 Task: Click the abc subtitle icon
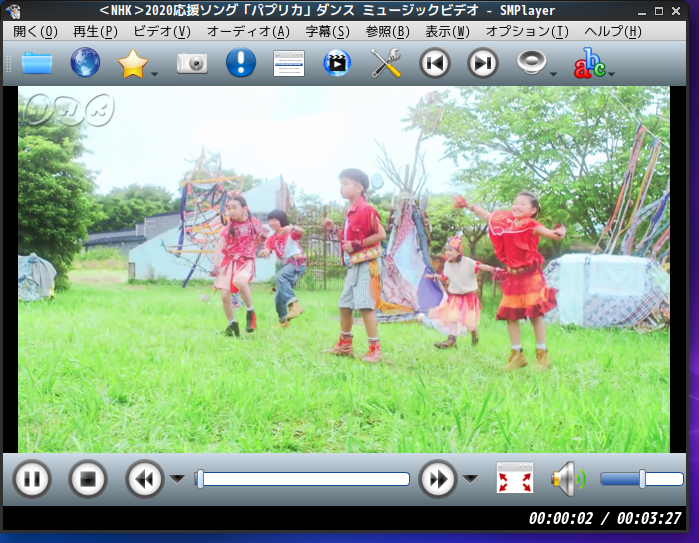click(x=589, y=63)
